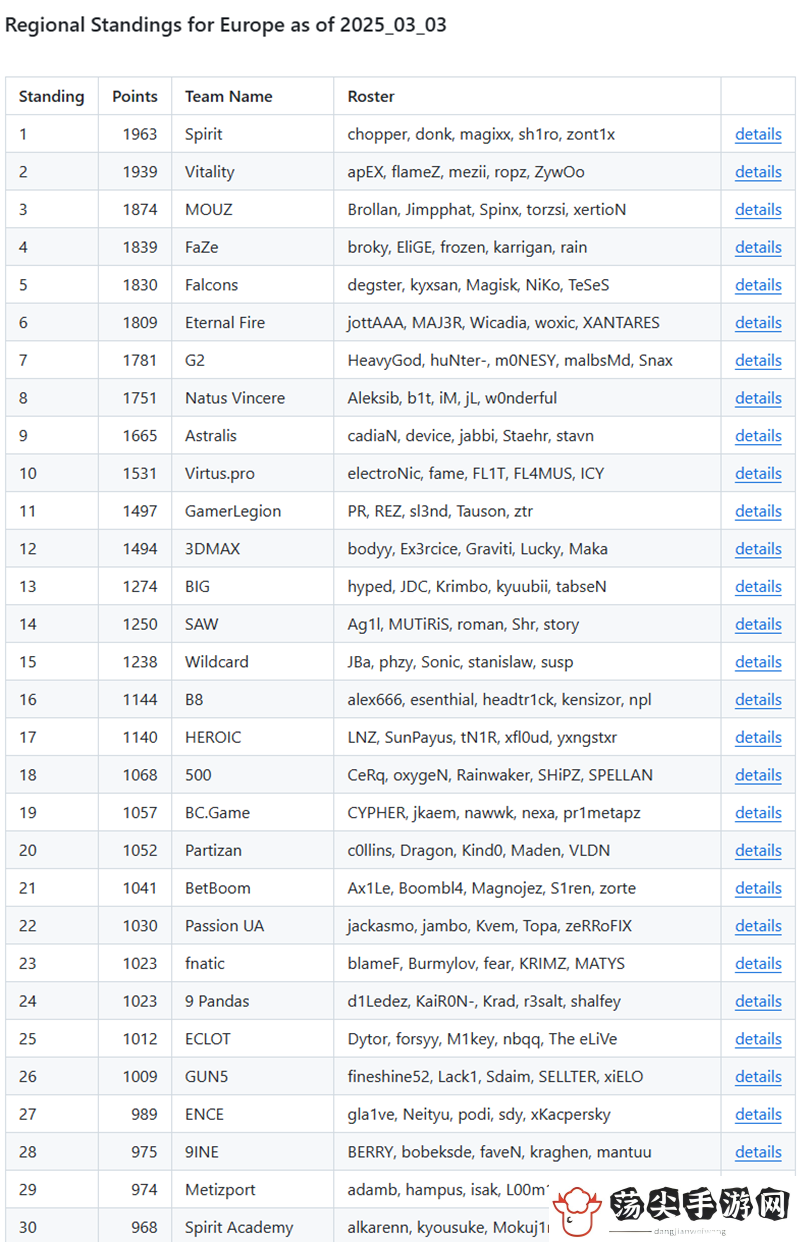800x1242 pixels.
Task: Click standing number 25
Action: point(28,1039)
